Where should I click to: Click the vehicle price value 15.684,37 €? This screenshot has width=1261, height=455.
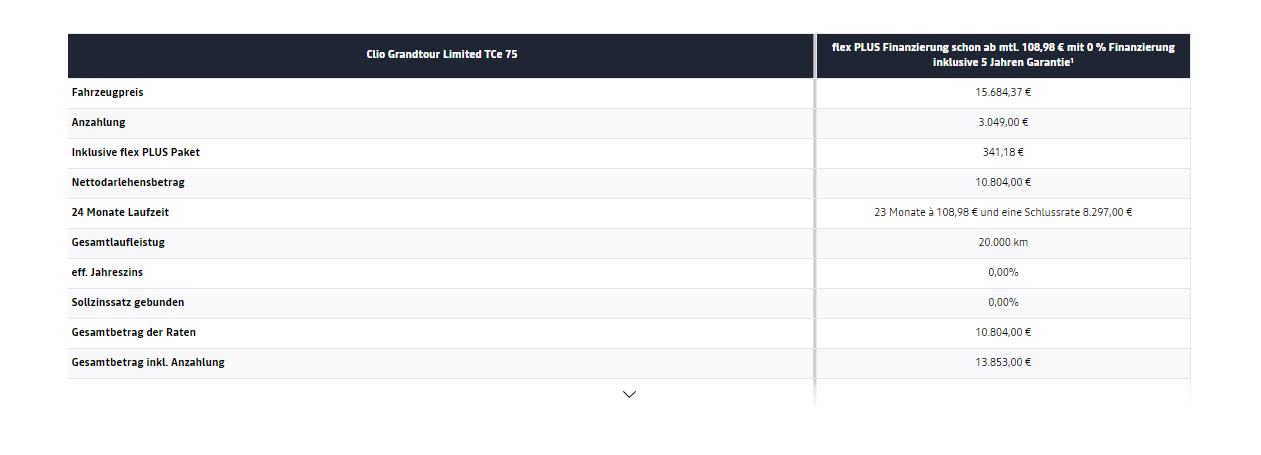pos(1003,92)
